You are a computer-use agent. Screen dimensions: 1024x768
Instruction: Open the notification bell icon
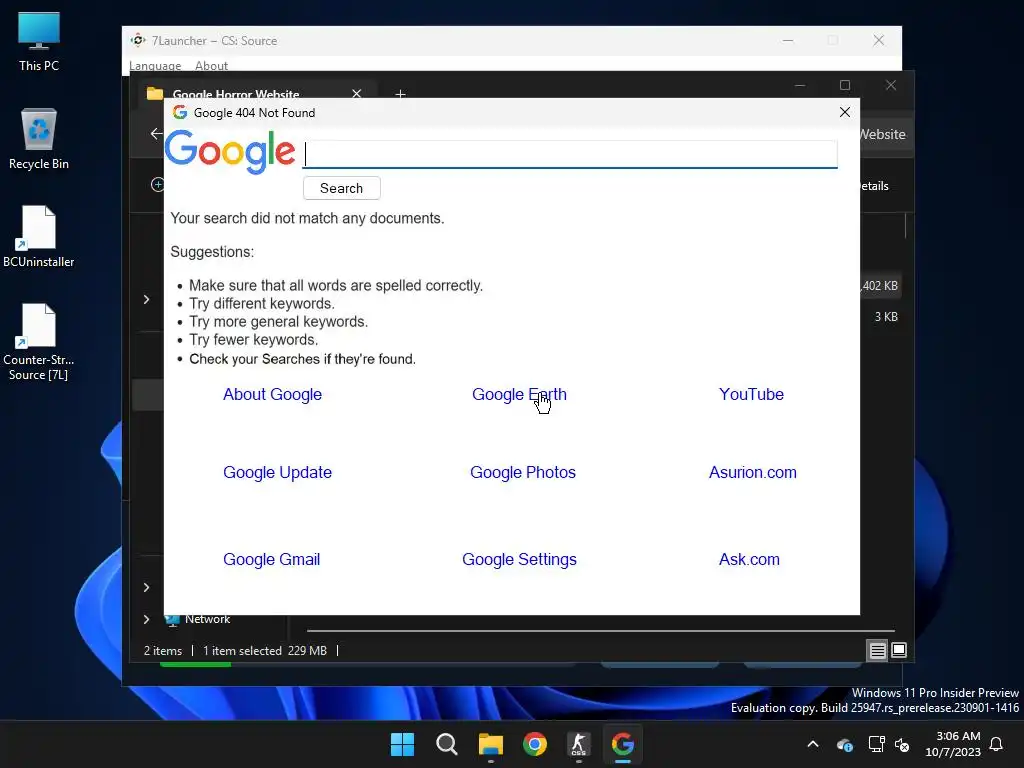[x=997, y=744]
